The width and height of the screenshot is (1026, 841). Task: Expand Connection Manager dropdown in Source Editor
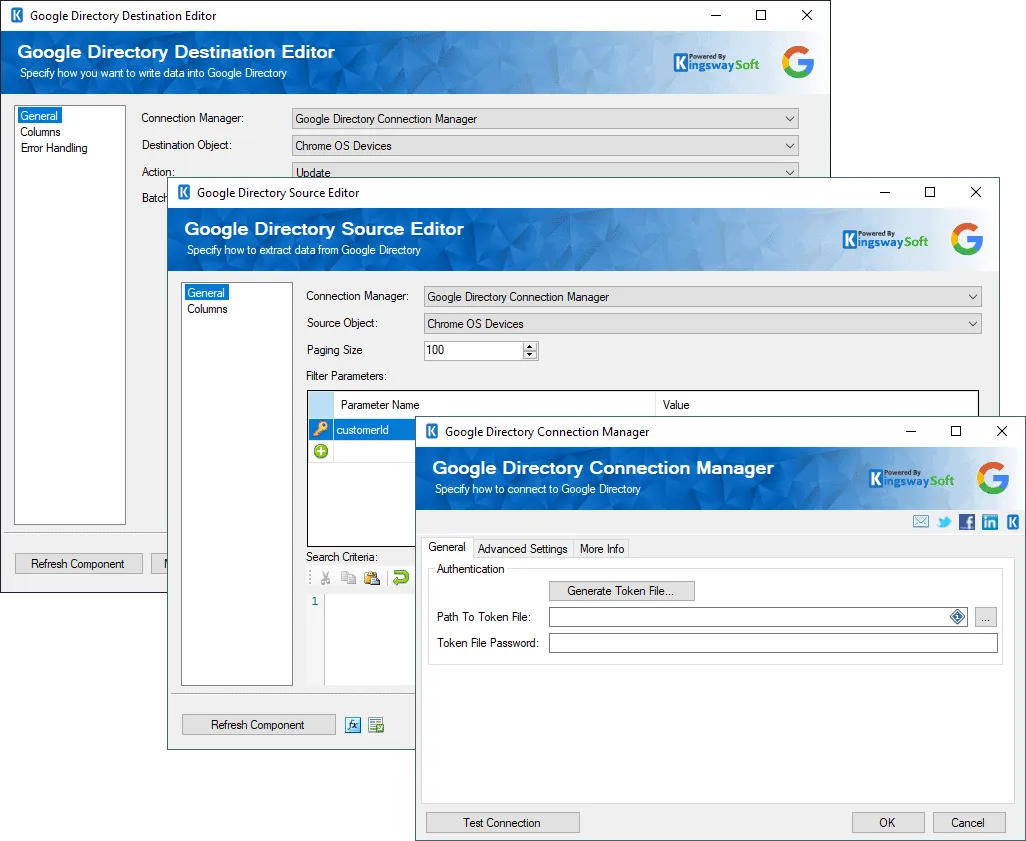[x=973, y=296]
